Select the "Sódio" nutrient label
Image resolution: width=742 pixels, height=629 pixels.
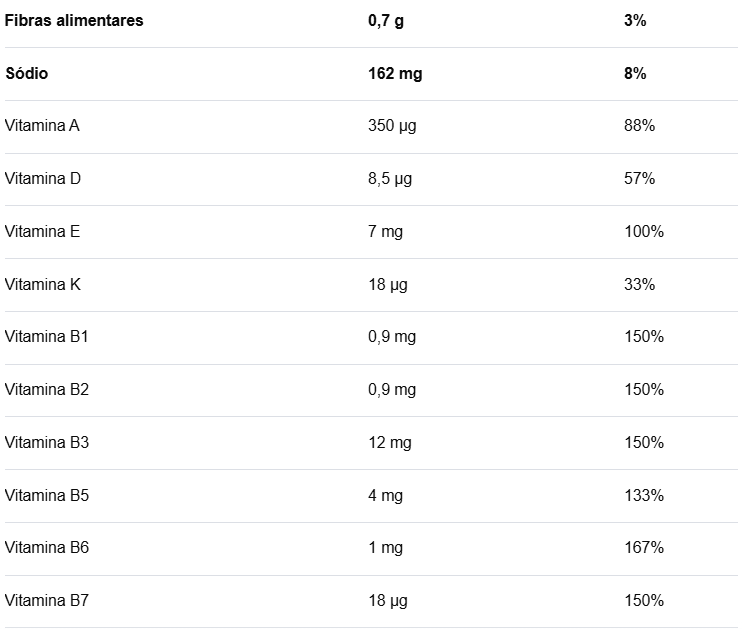pos(27,74)
